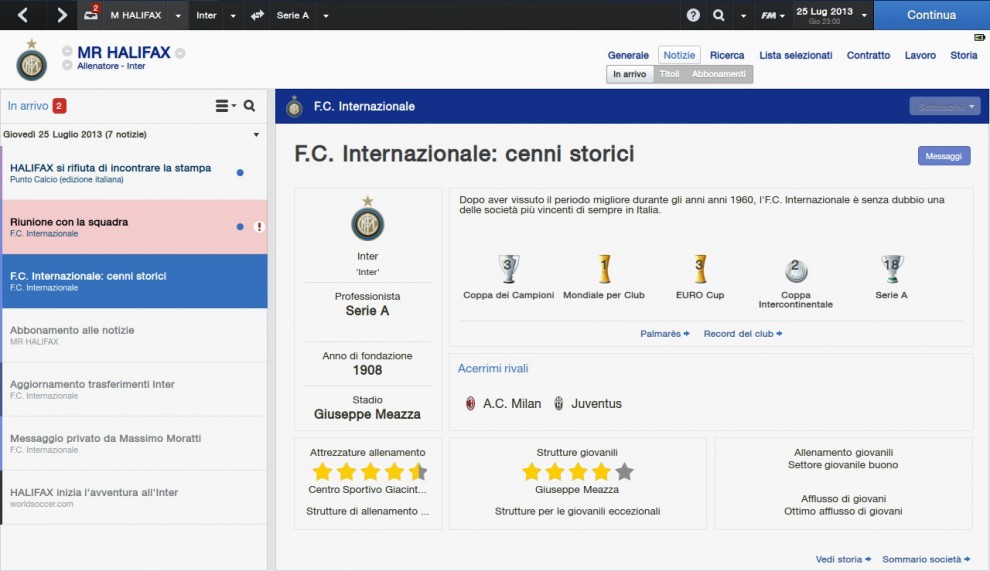Image resolution: width=990 pixels, height=571 pixels.
Task: Click the swap arrows icon in top bar
Action: [257, 15]
